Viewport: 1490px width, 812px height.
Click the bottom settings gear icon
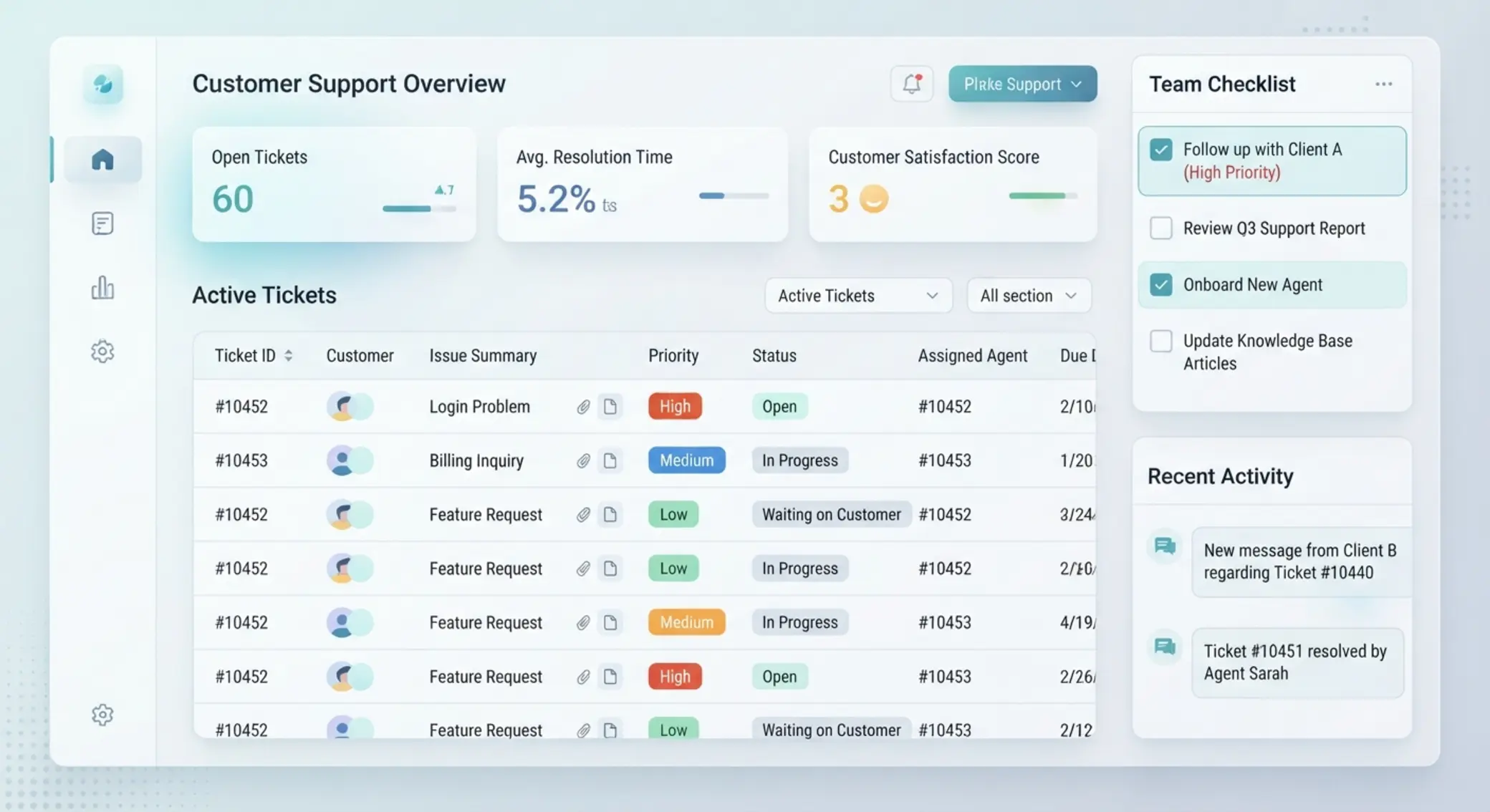coord(102,715)
